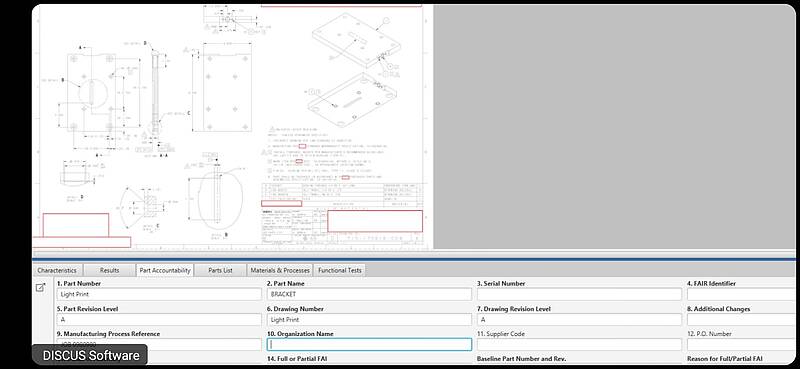Click the Part Name field showing BRACKET
800x369 pixels.
pos(369,294)
